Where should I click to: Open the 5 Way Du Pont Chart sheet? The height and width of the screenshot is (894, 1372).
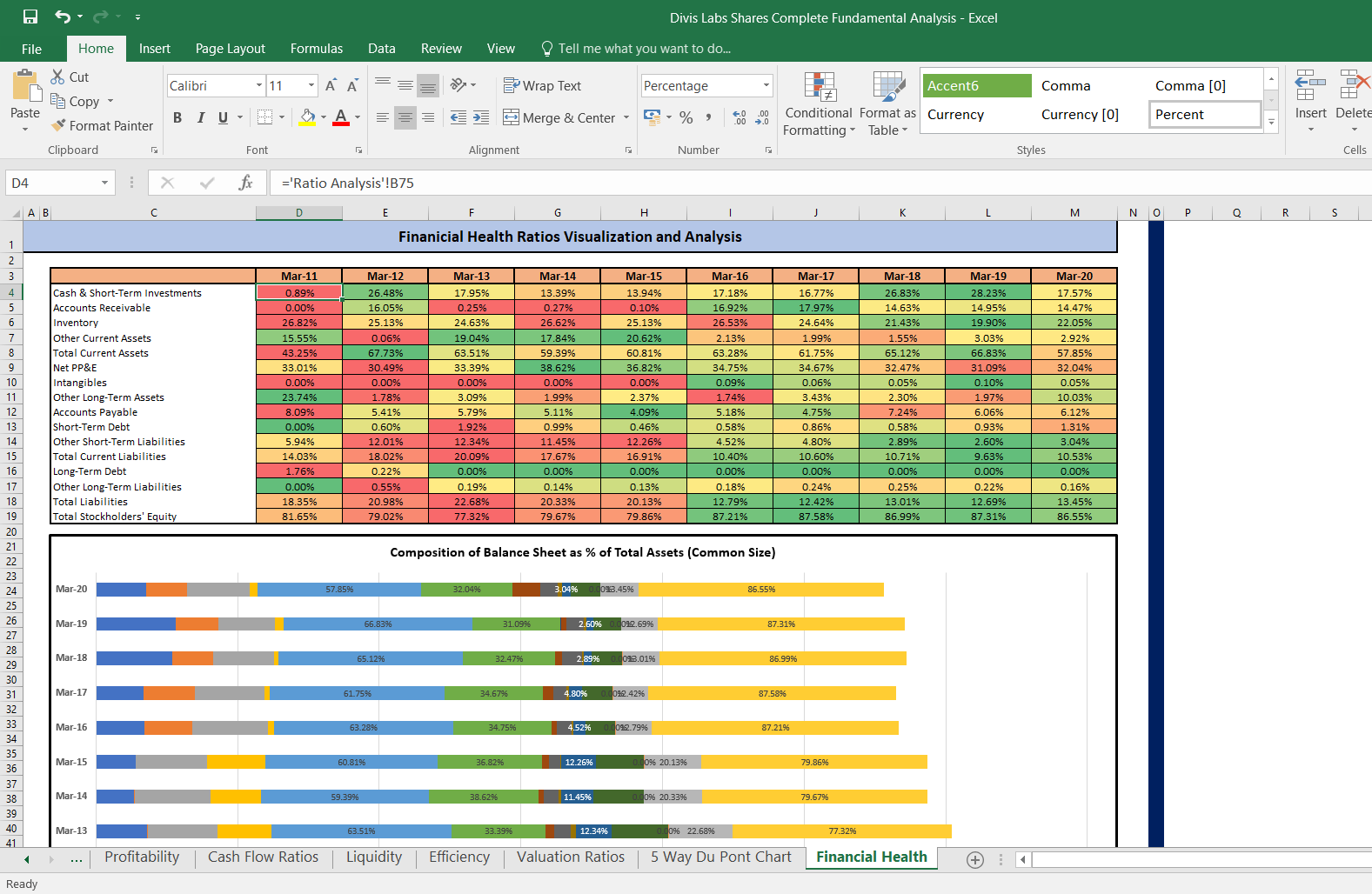coord(721,857)
